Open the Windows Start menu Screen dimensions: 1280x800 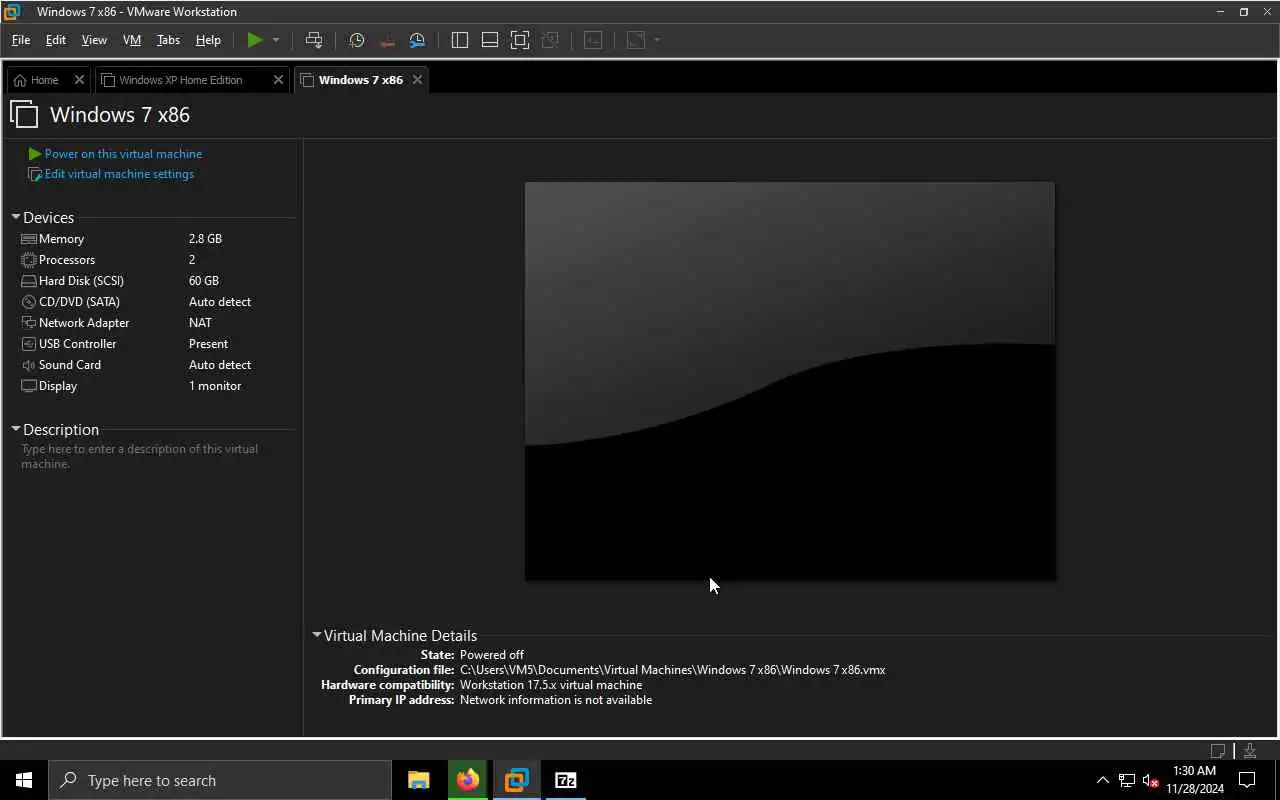click(24, 780)
